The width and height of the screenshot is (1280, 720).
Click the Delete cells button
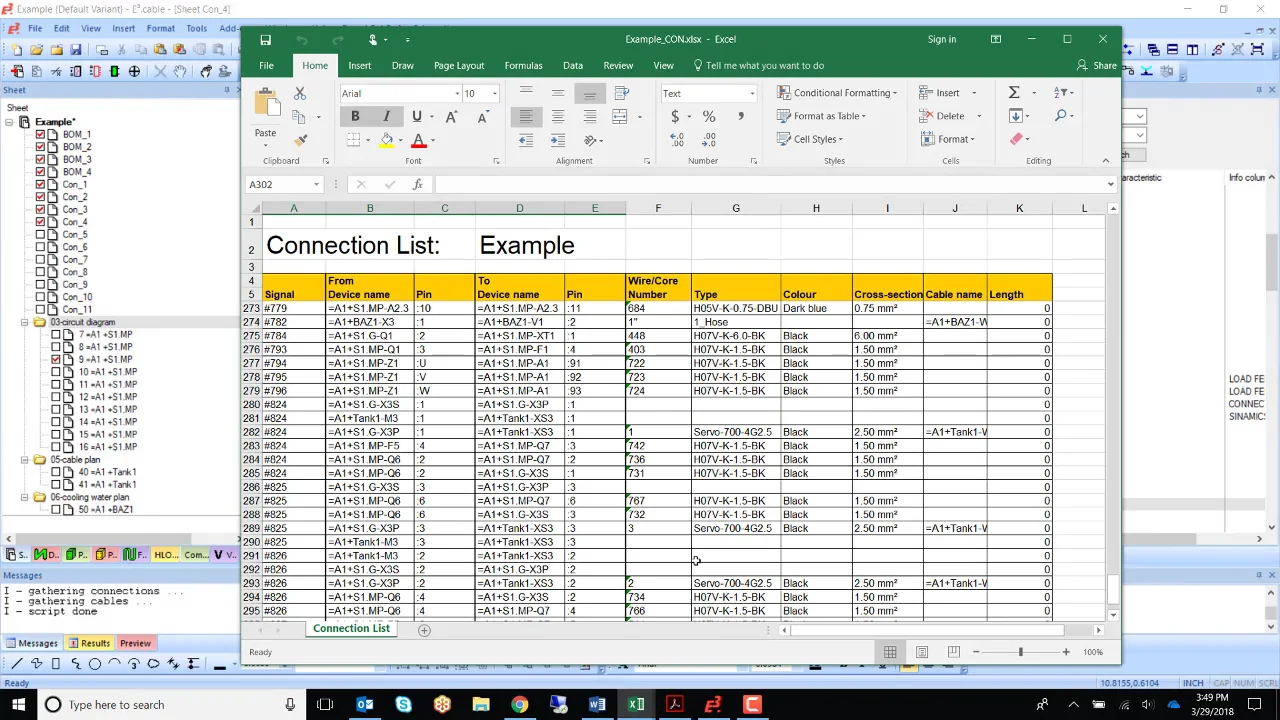(943, 116)
